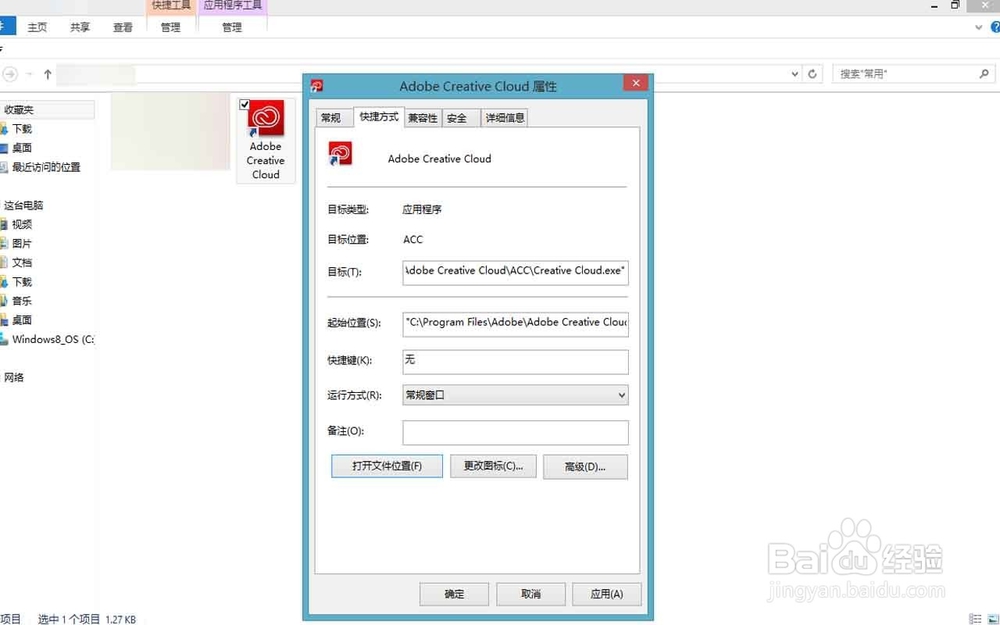Image resolution: width=1000 pixels, height=625 pixels.
Task: Select 下载 under 收藏夹
Action: [22, 129]
